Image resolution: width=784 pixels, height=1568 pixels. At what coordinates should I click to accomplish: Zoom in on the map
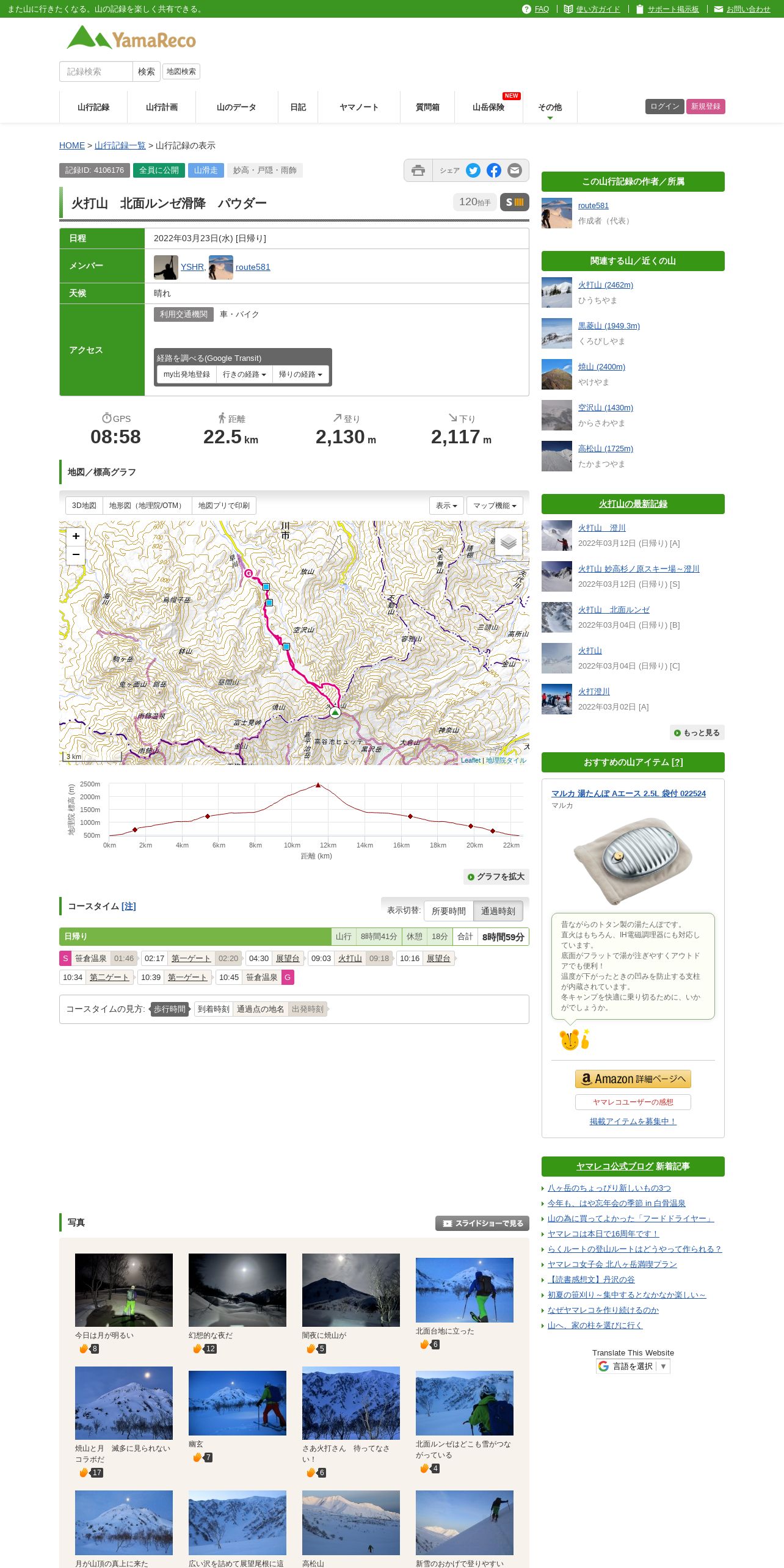click(x=76, y=536)
